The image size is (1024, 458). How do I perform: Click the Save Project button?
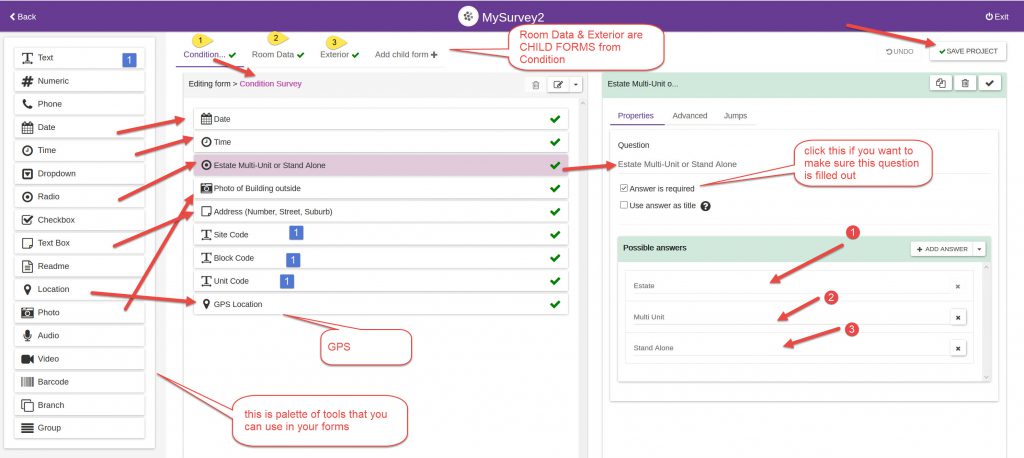[967, 51]
